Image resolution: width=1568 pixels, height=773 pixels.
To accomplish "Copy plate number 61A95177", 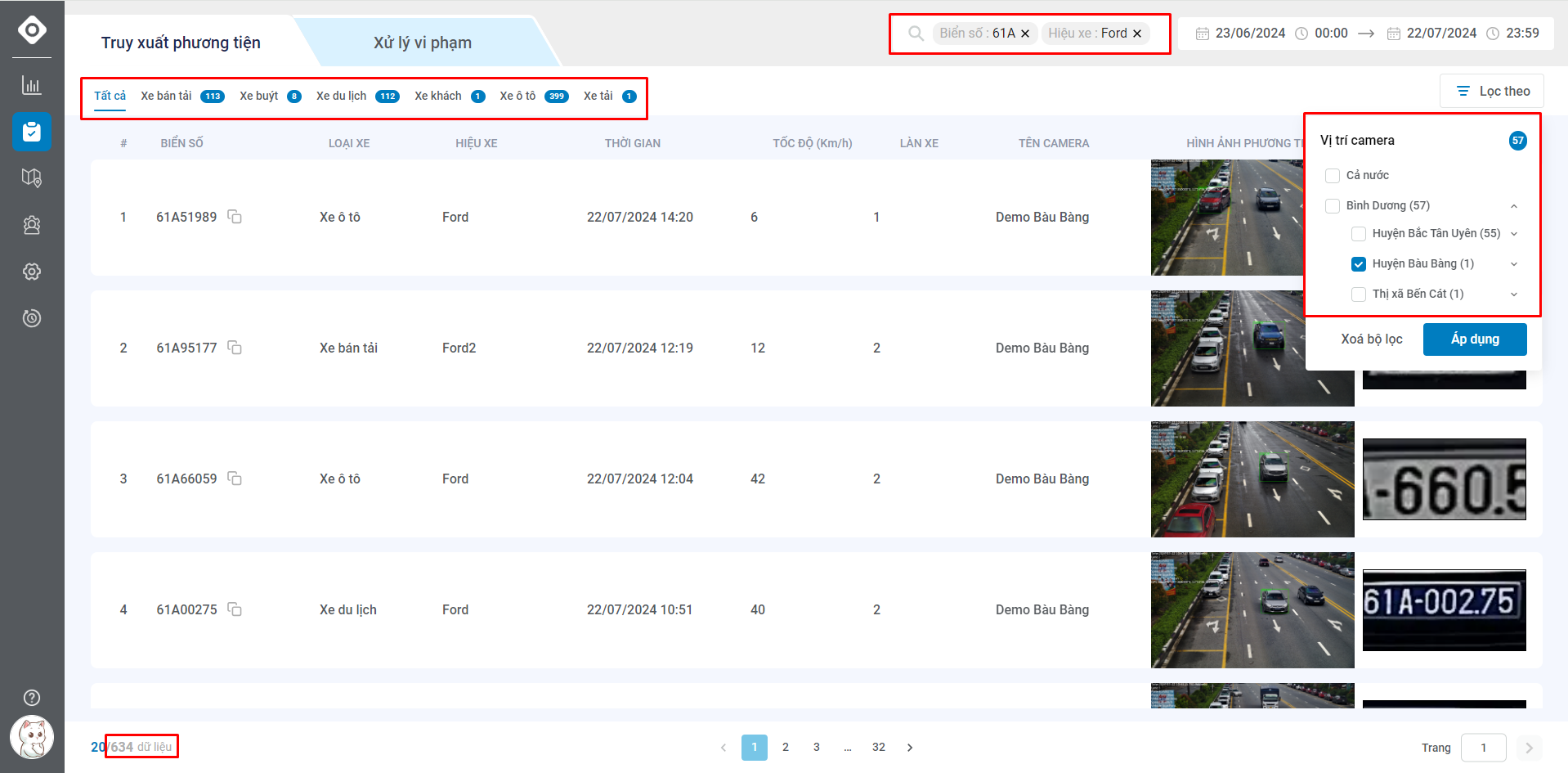I will (235, 348).
